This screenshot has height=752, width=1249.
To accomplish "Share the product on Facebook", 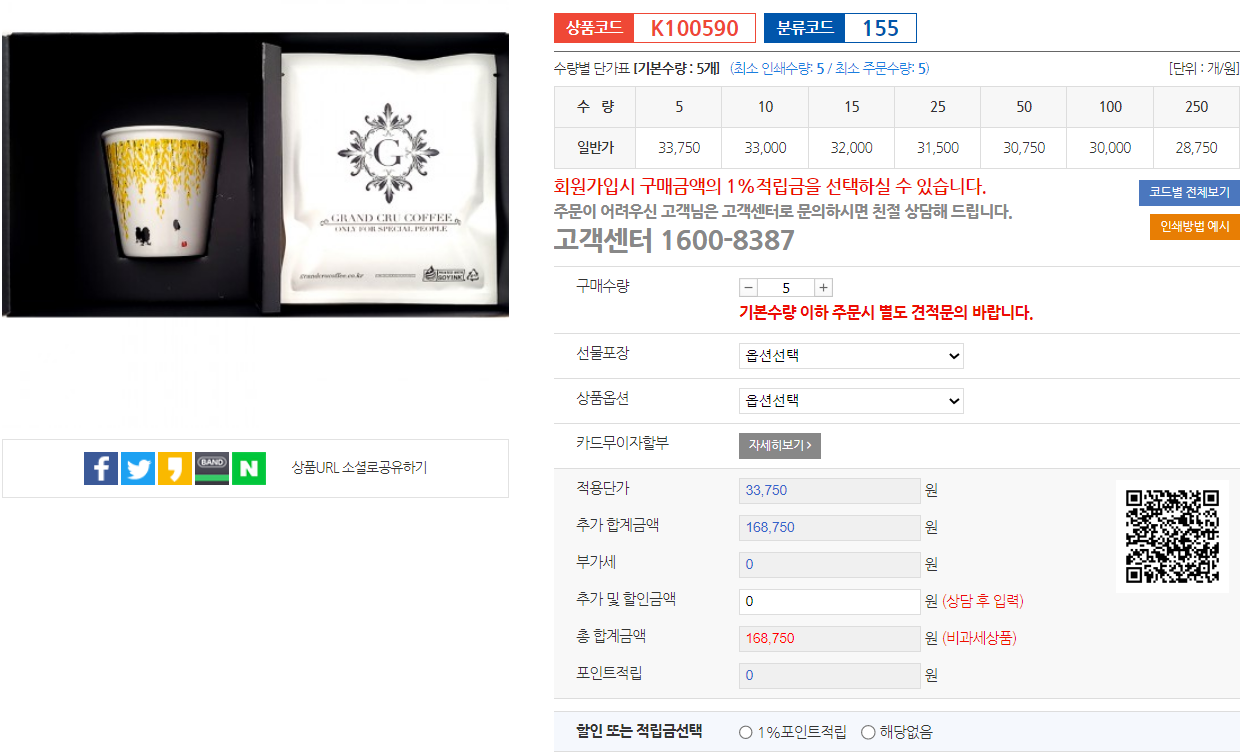I will (x=101, y=468).
